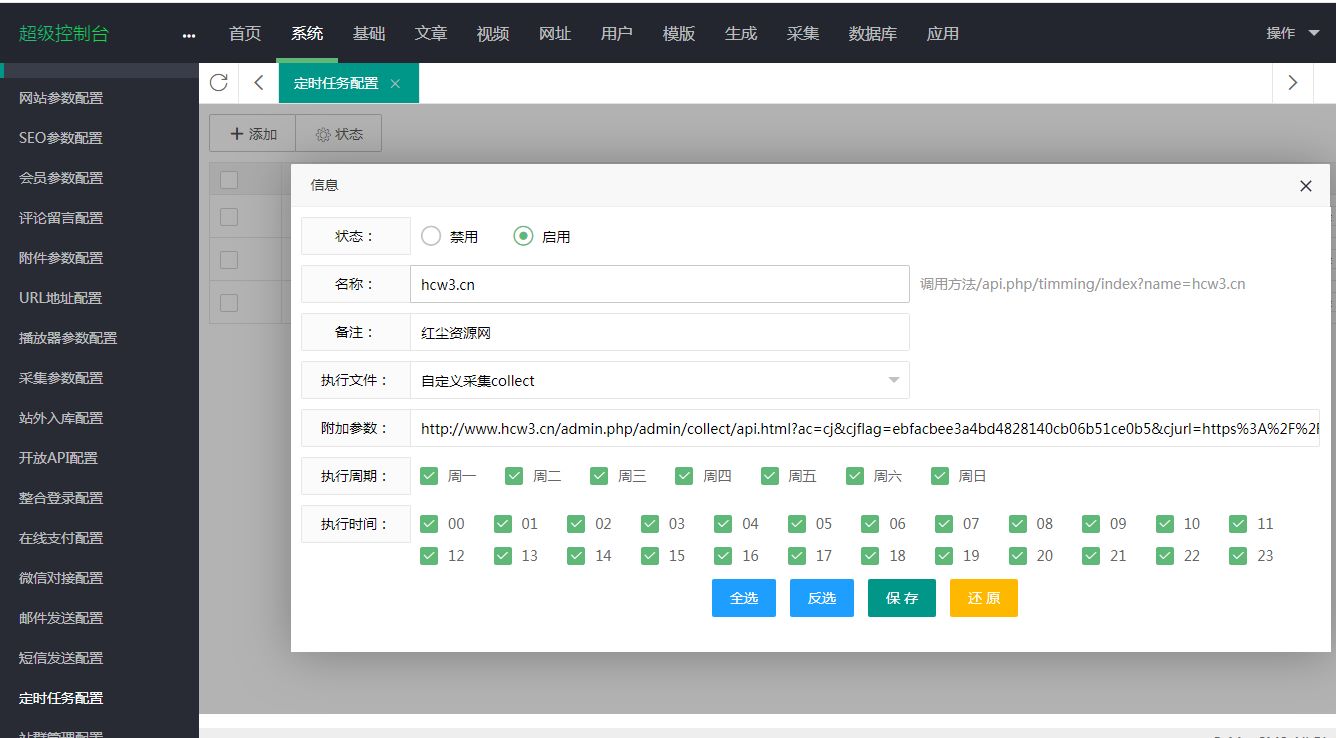This screenshot has width=1336, height=738.
Task: Uncheck hour 15 in 执行时间
Action: [x=649, y=556]
